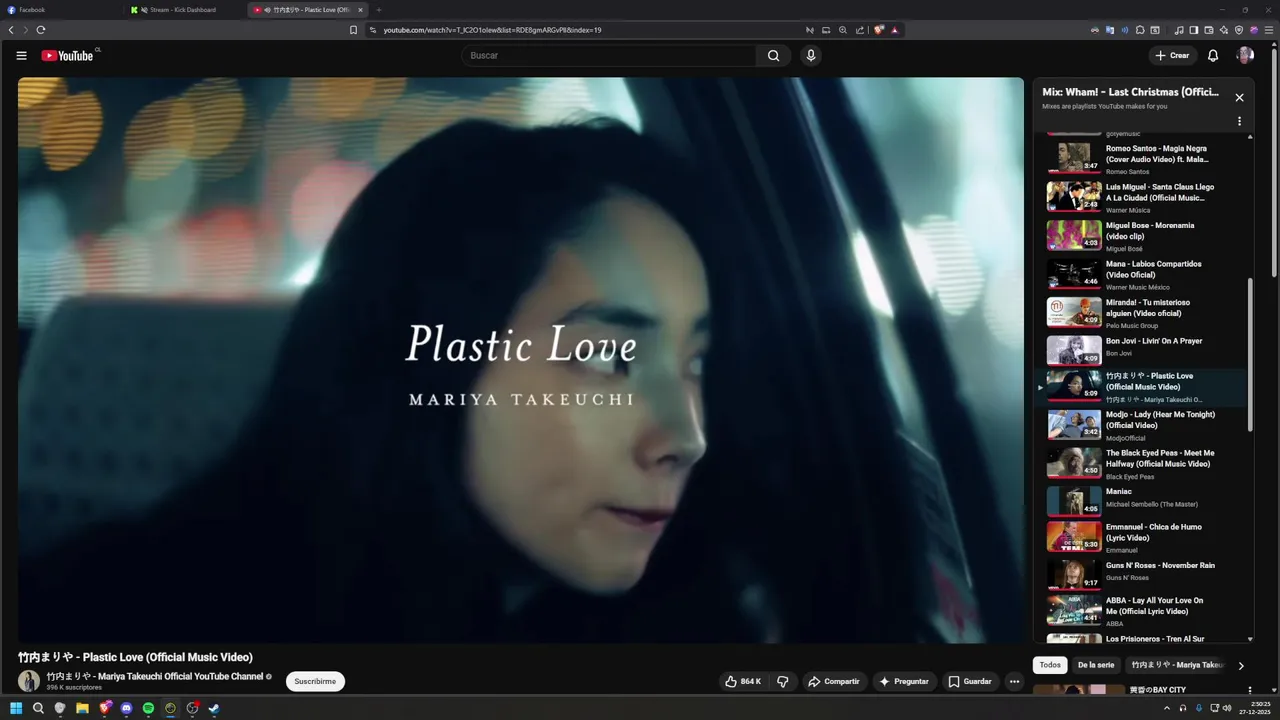Click the video player to pause

pos(521,360)
